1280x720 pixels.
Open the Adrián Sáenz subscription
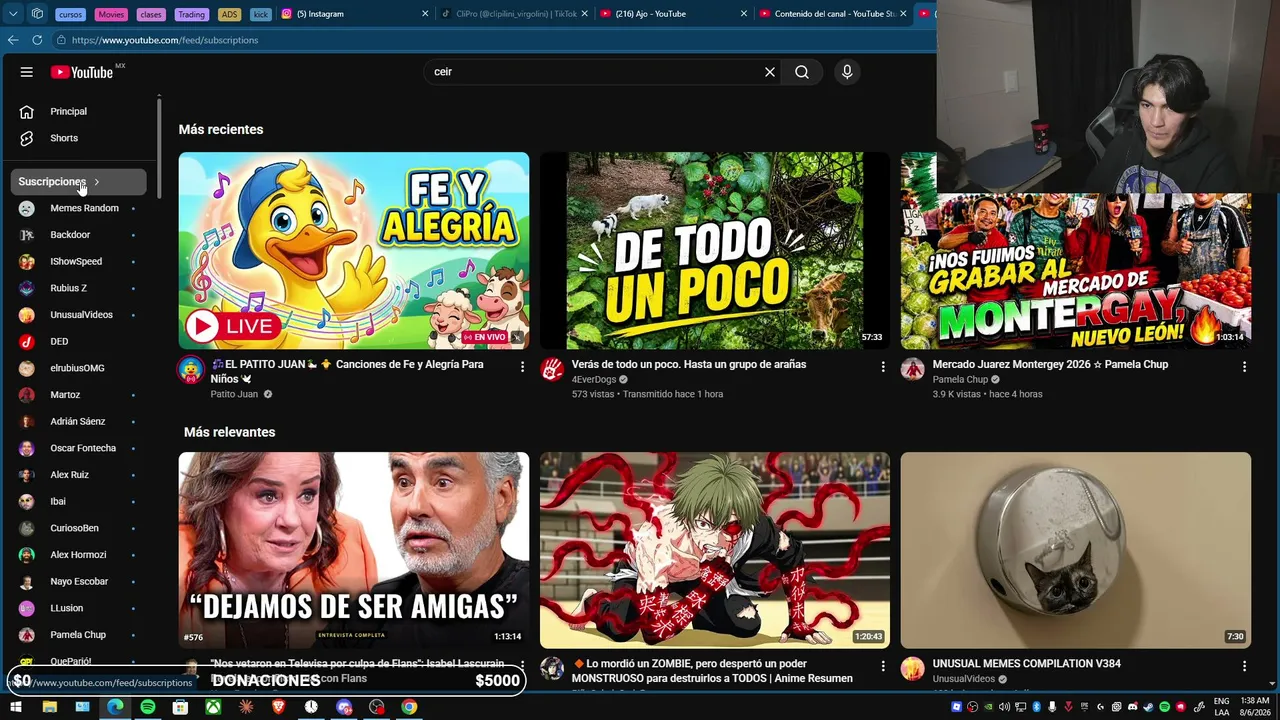tap(79, 421)
